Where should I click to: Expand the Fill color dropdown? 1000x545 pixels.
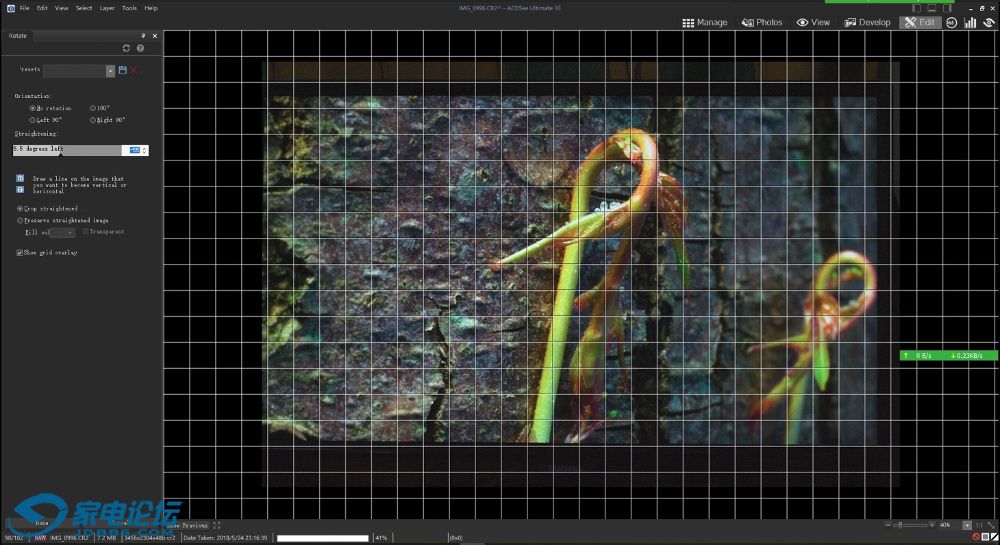pos(69,232)
